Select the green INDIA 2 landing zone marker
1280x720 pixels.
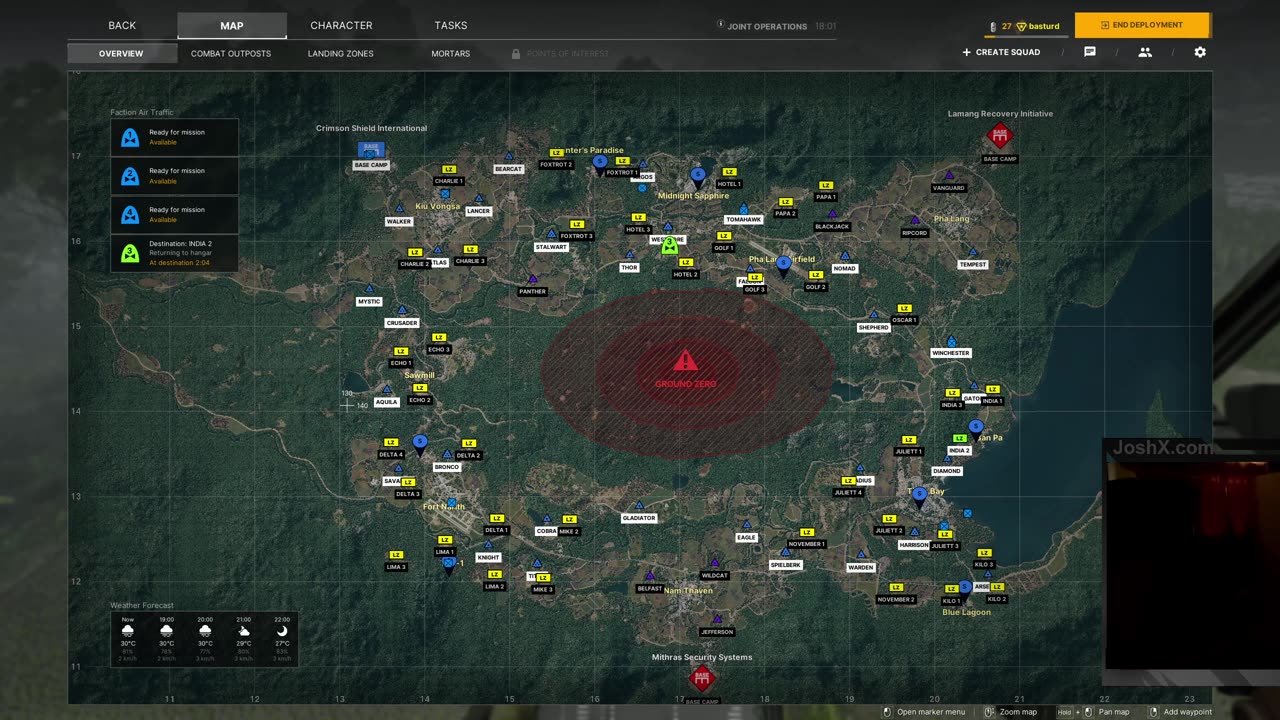coord(960,438)
